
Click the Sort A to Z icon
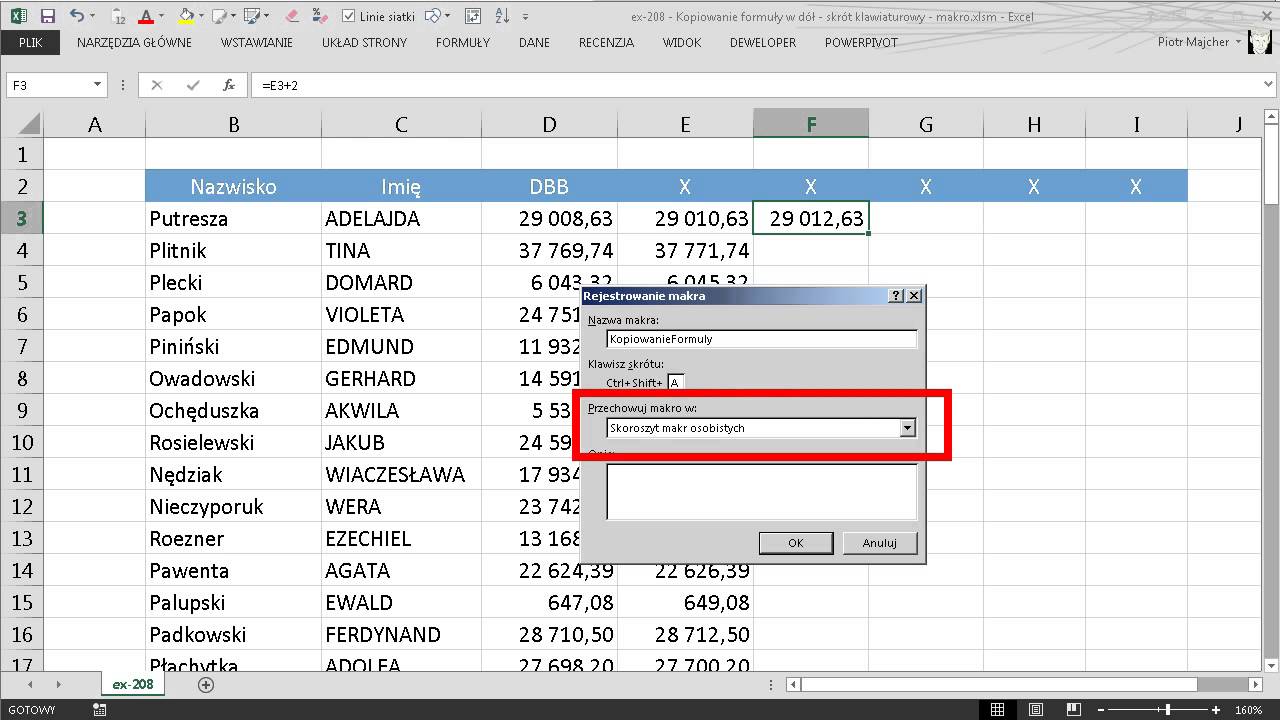[503, 16]
